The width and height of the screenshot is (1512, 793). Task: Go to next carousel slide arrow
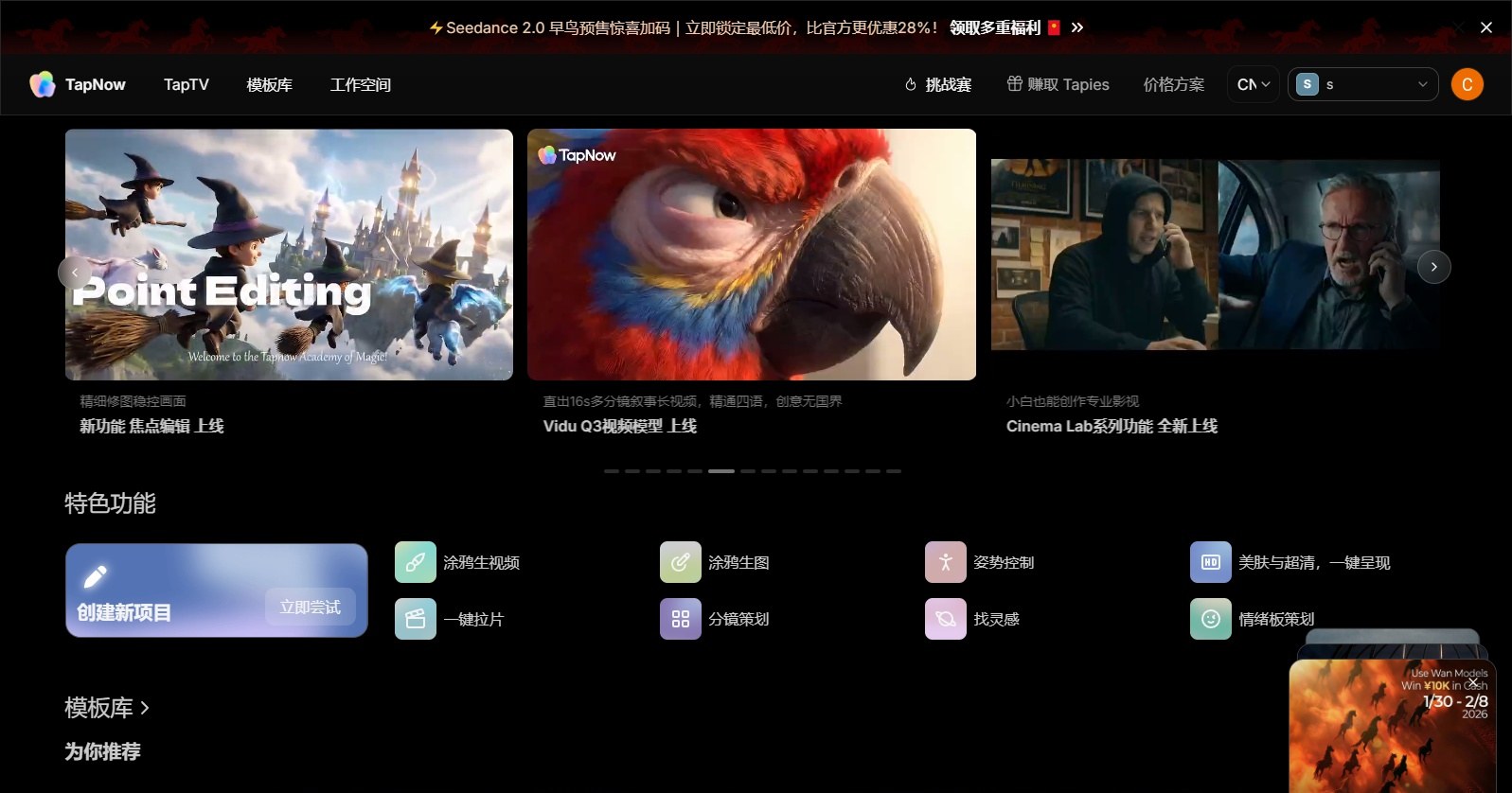(1434, 267)
